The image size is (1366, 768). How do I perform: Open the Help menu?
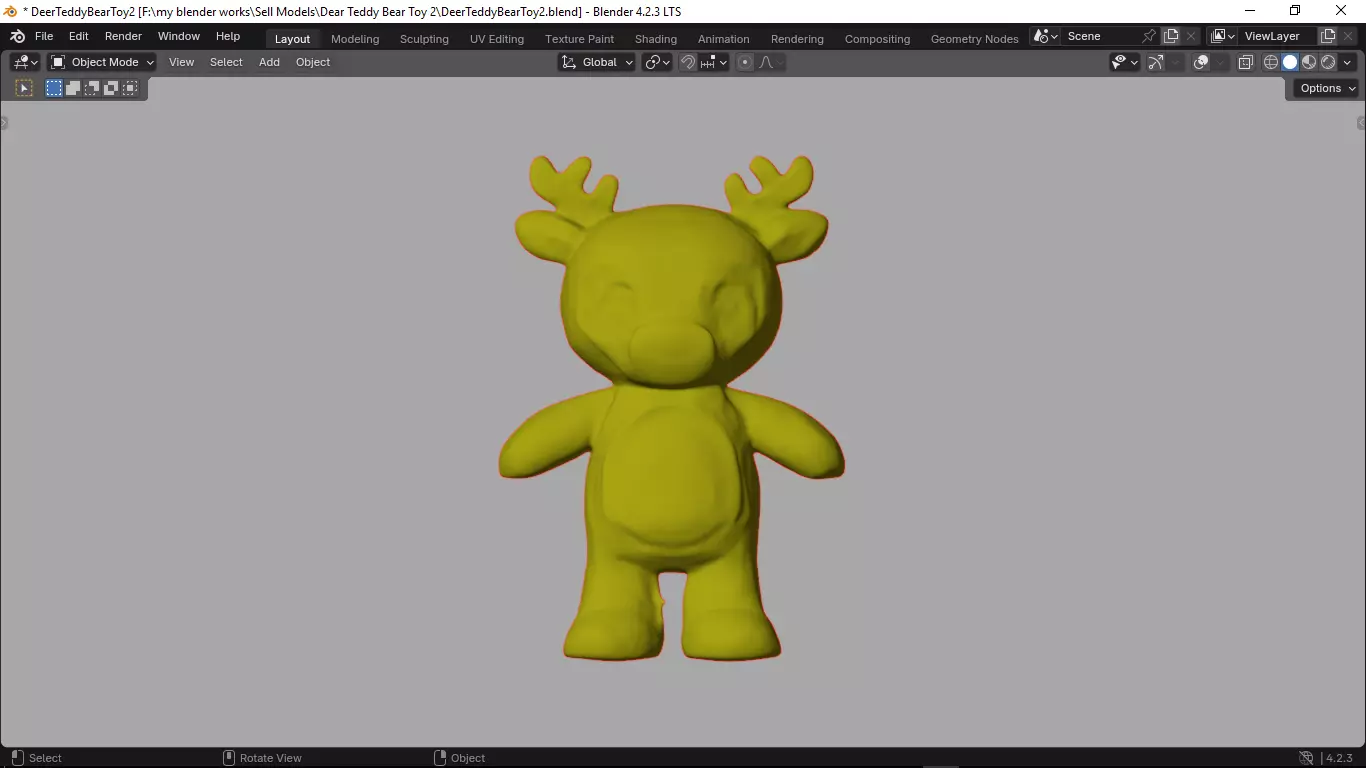click(228, 36)
